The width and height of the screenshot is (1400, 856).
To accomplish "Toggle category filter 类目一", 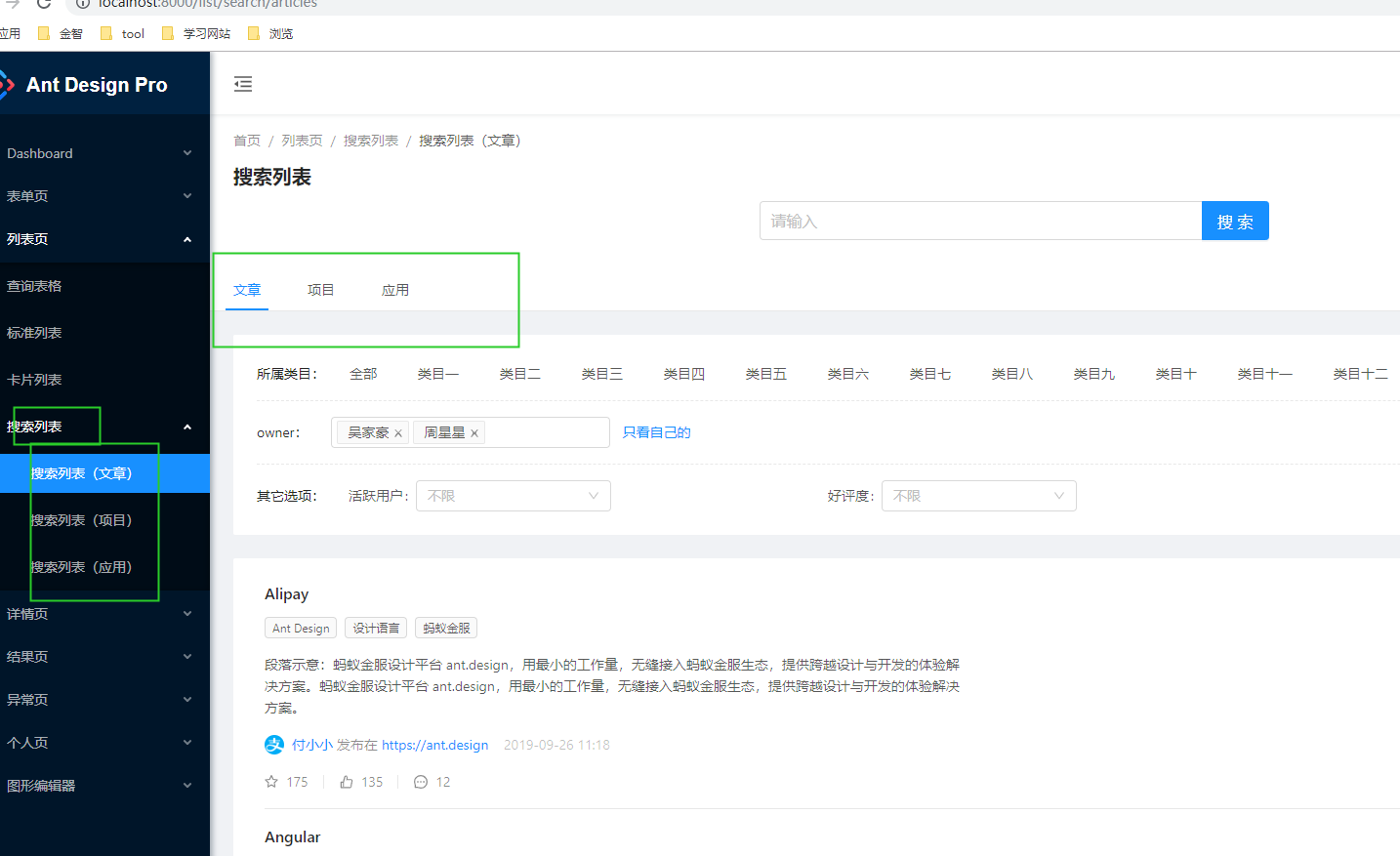I will (438, 374).
